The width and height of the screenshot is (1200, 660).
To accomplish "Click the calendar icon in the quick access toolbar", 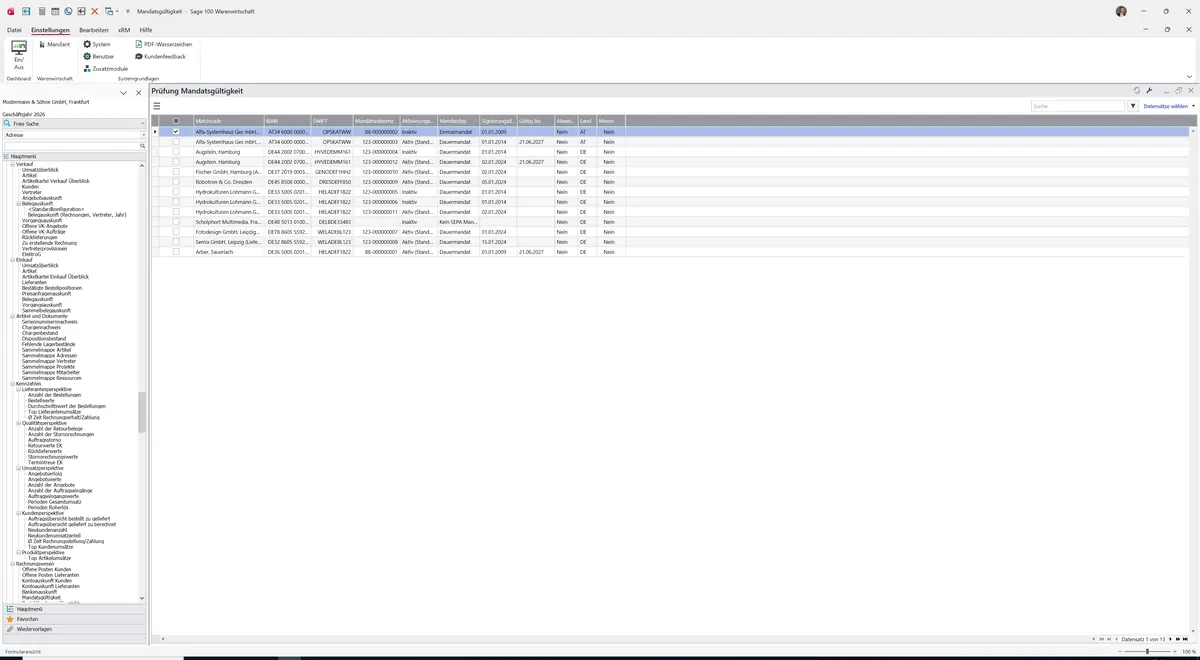I will (54, 11).
